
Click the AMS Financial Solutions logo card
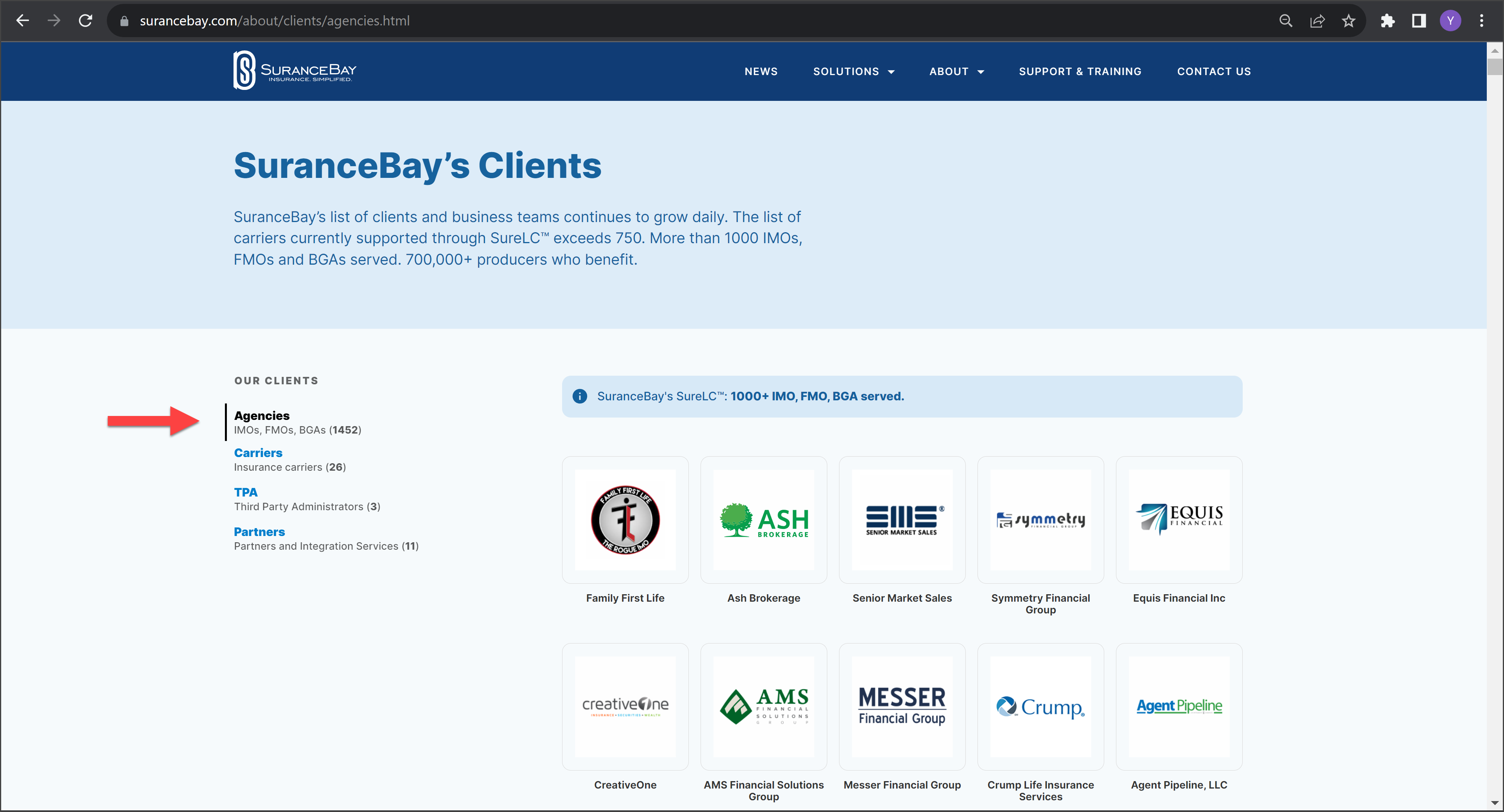pyautogui.click(x=764, y=706)
